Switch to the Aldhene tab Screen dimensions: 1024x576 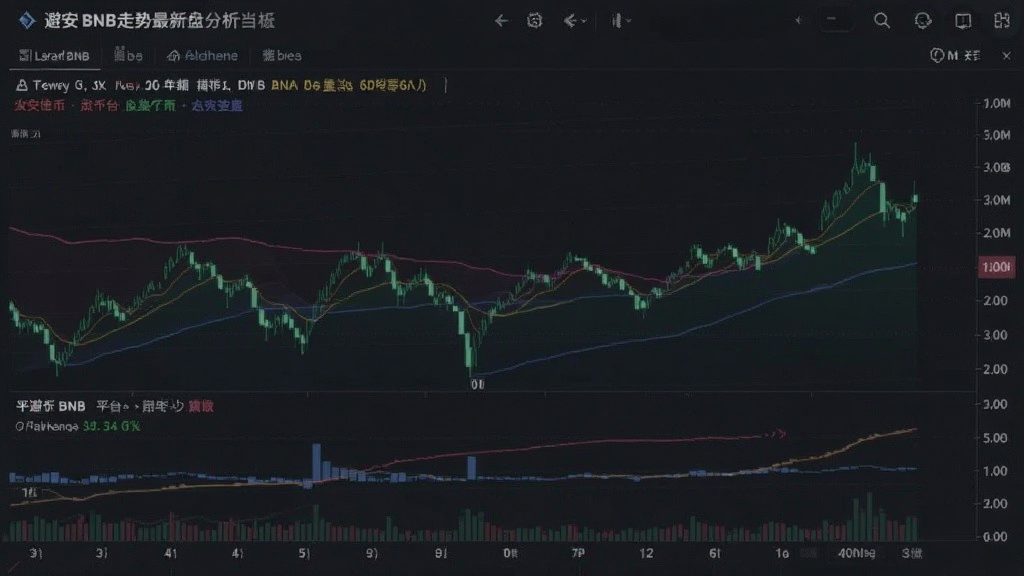[202, 56]
